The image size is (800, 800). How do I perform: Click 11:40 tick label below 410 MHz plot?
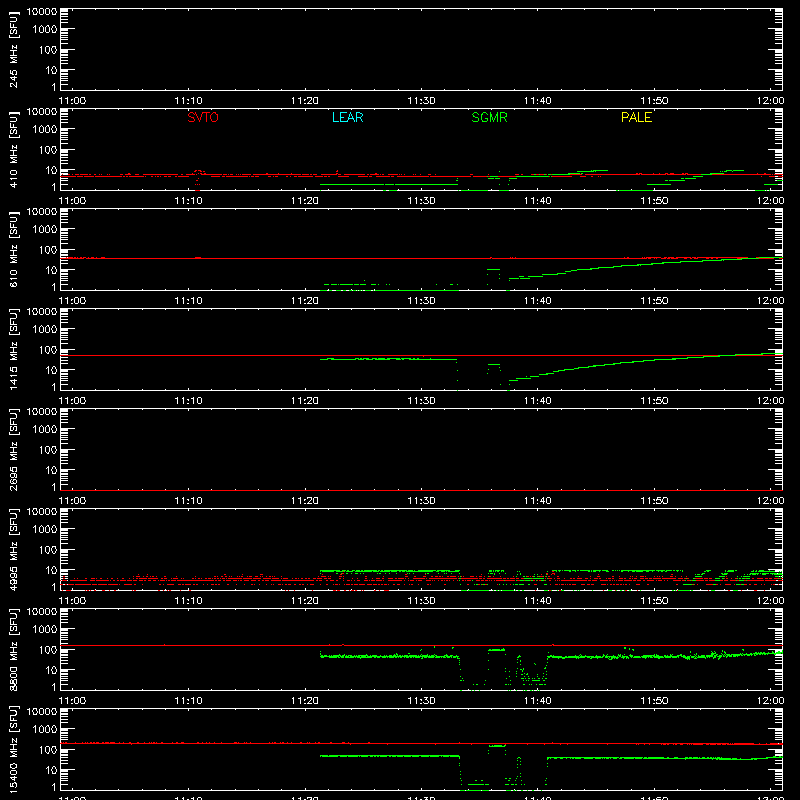tap(538, 201)
